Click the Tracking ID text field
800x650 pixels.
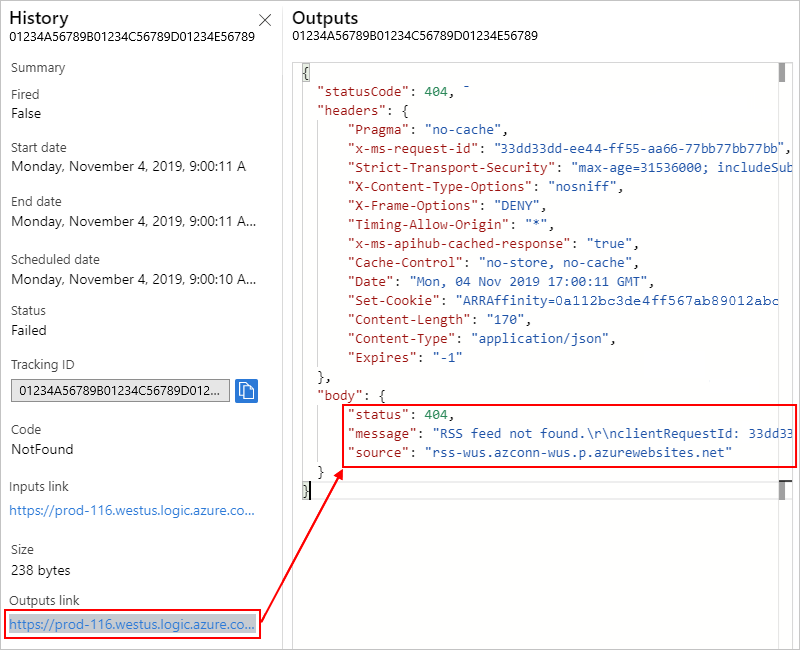tap(120, 391)
